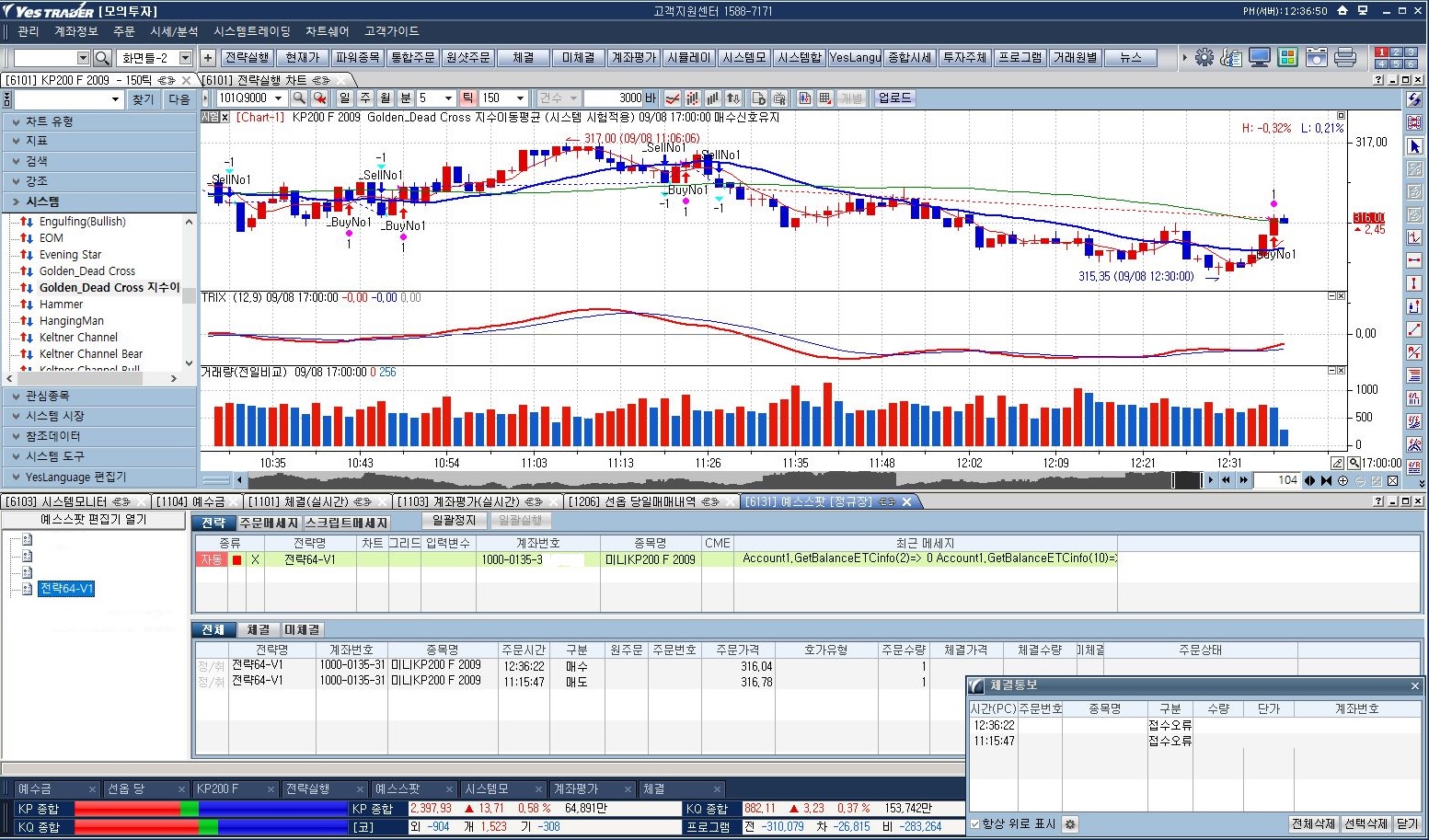Switch to the 주문메세지 tab

[269, 523]
